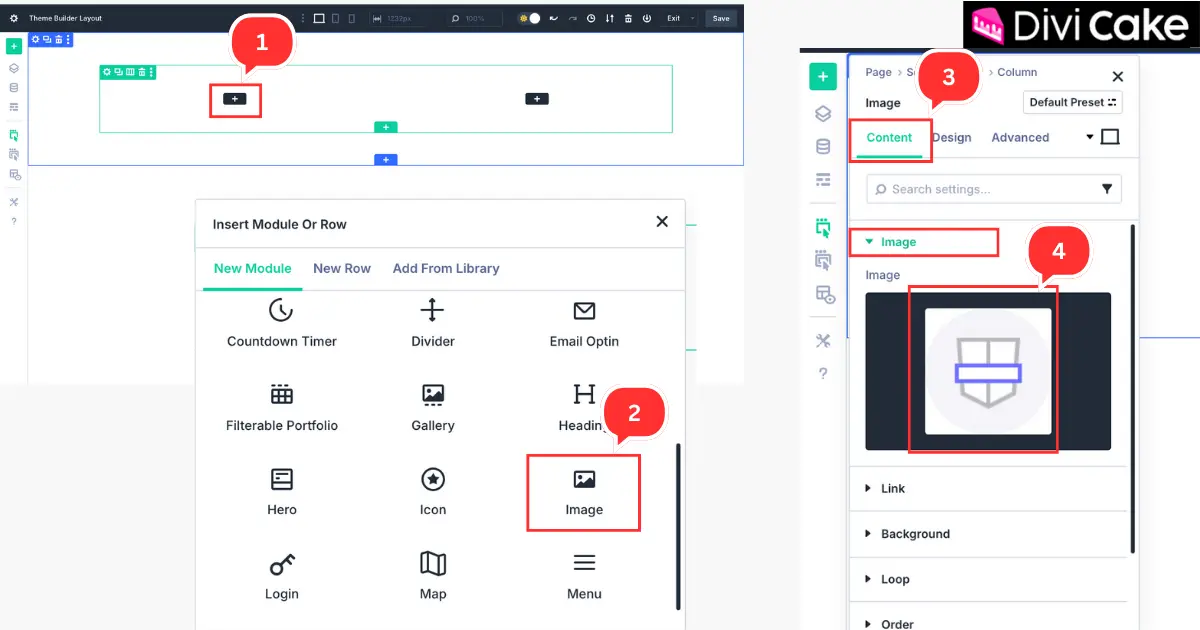Click blue plus to add new section
Image resolution: width=1200 pixels, height=630 pixels.
(x=386, y=160)
